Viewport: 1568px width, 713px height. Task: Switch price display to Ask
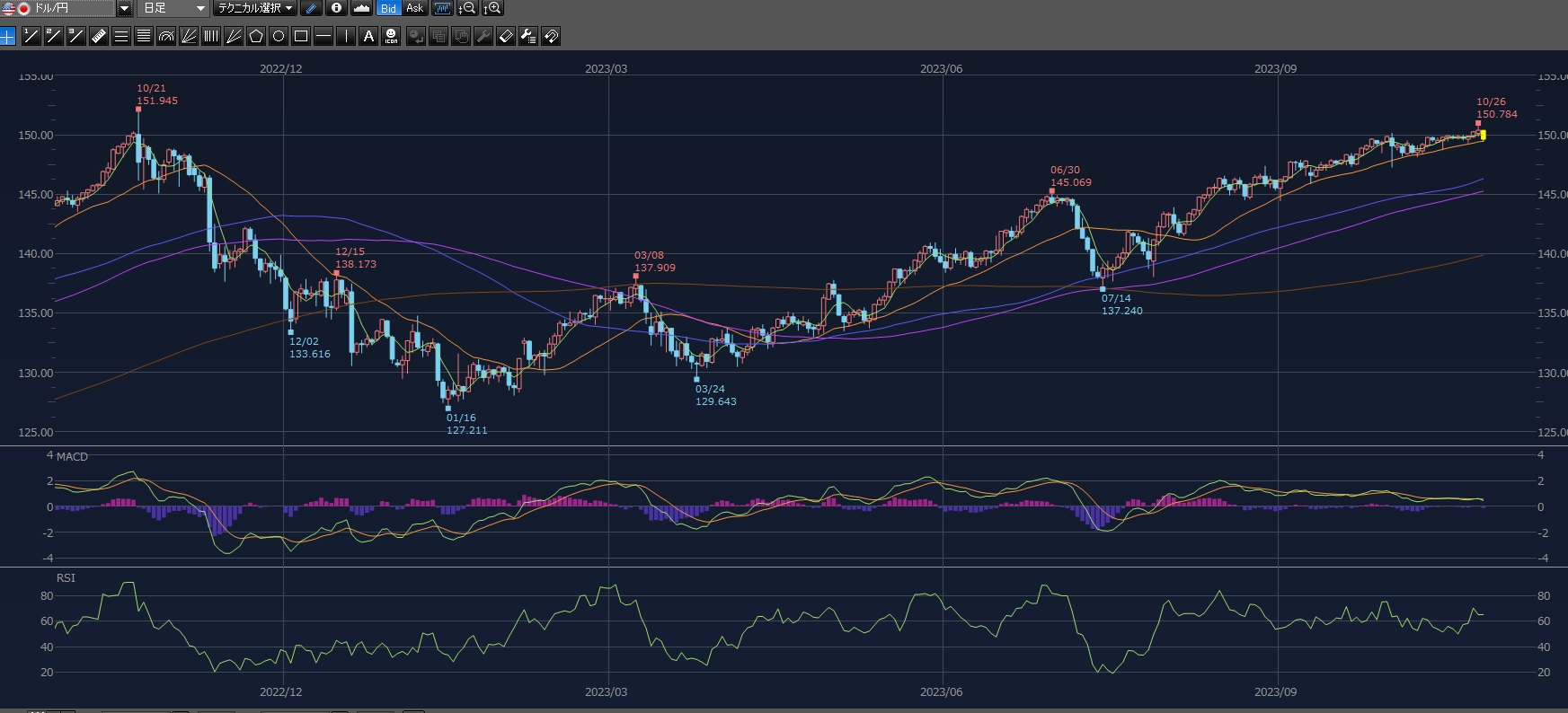pyautogui.click(x=414, y=8)
